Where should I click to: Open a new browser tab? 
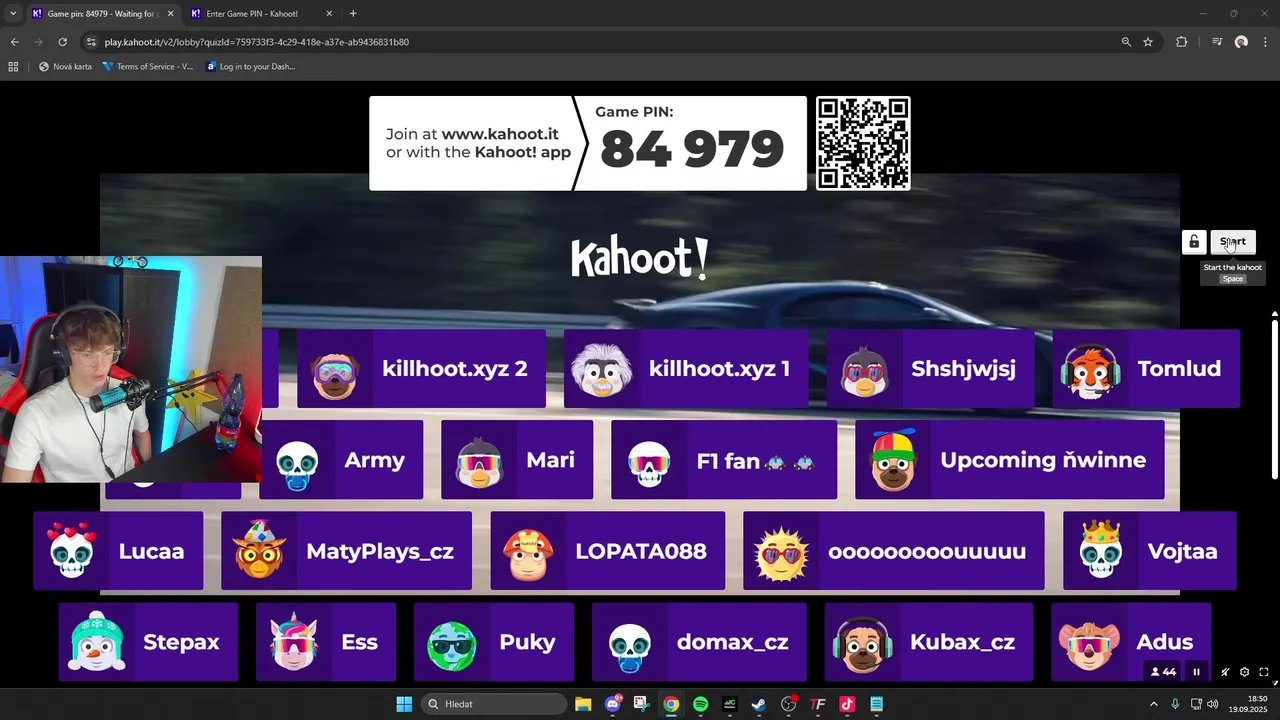[353, 14]
